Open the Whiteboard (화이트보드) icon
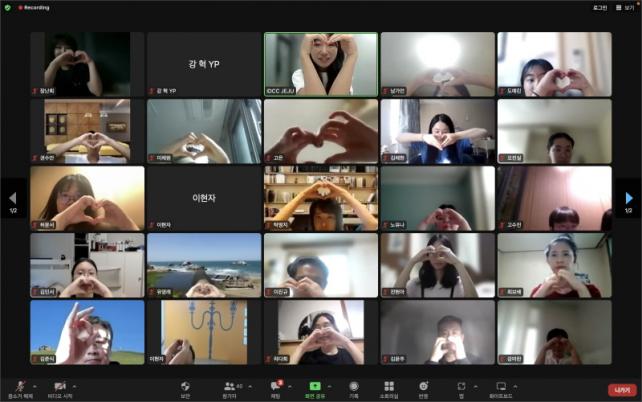The width and height of the screenshot is (642, 402). pos(501,385)
